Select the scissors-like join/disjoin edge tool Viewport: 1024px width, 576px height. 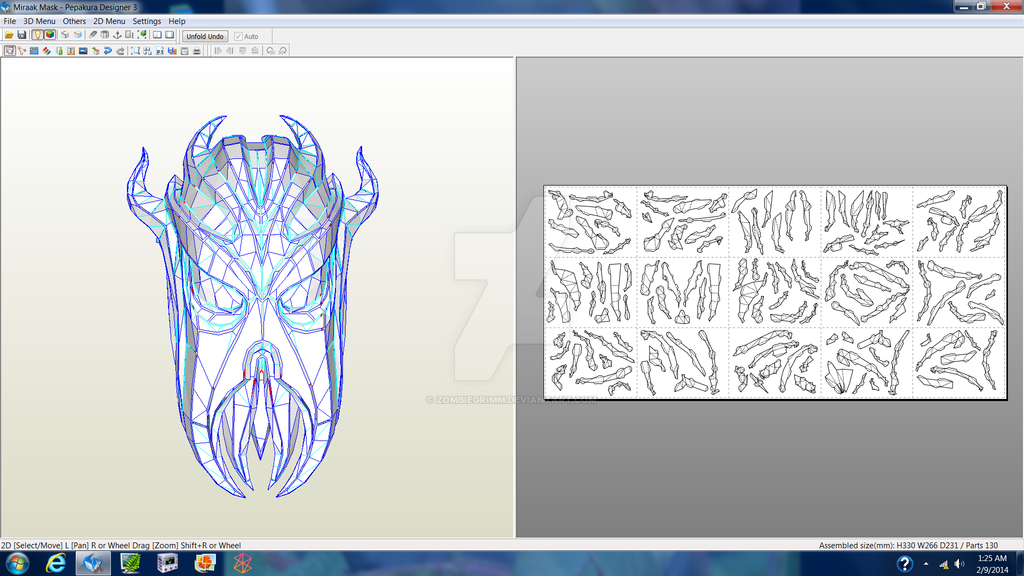[22, 50]
